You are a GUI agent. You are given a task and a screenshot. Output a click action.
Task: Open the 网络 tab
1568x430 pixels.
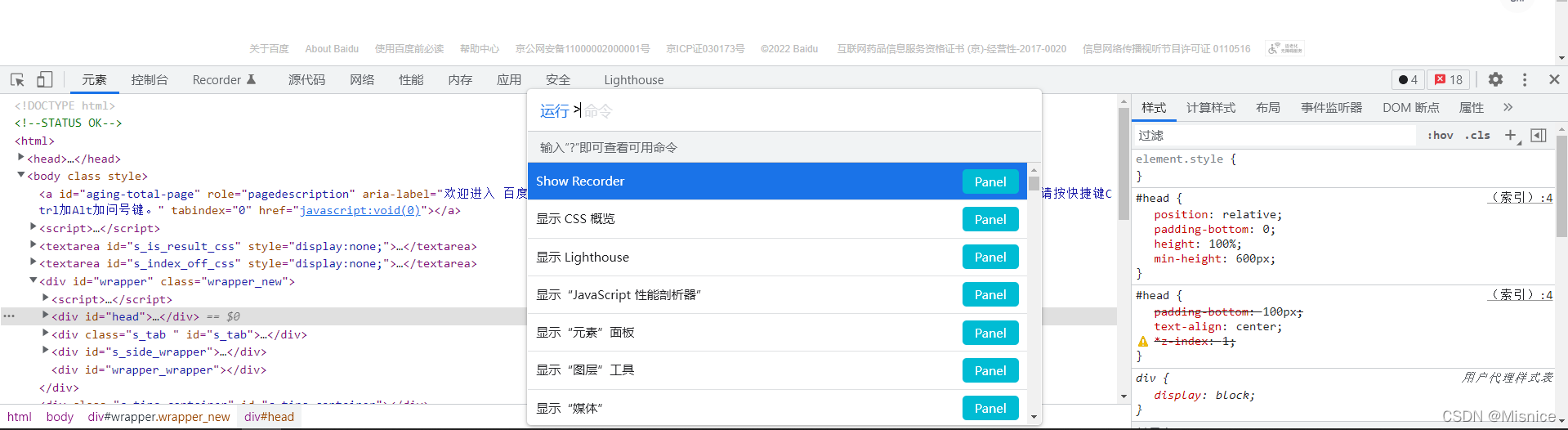362,79
